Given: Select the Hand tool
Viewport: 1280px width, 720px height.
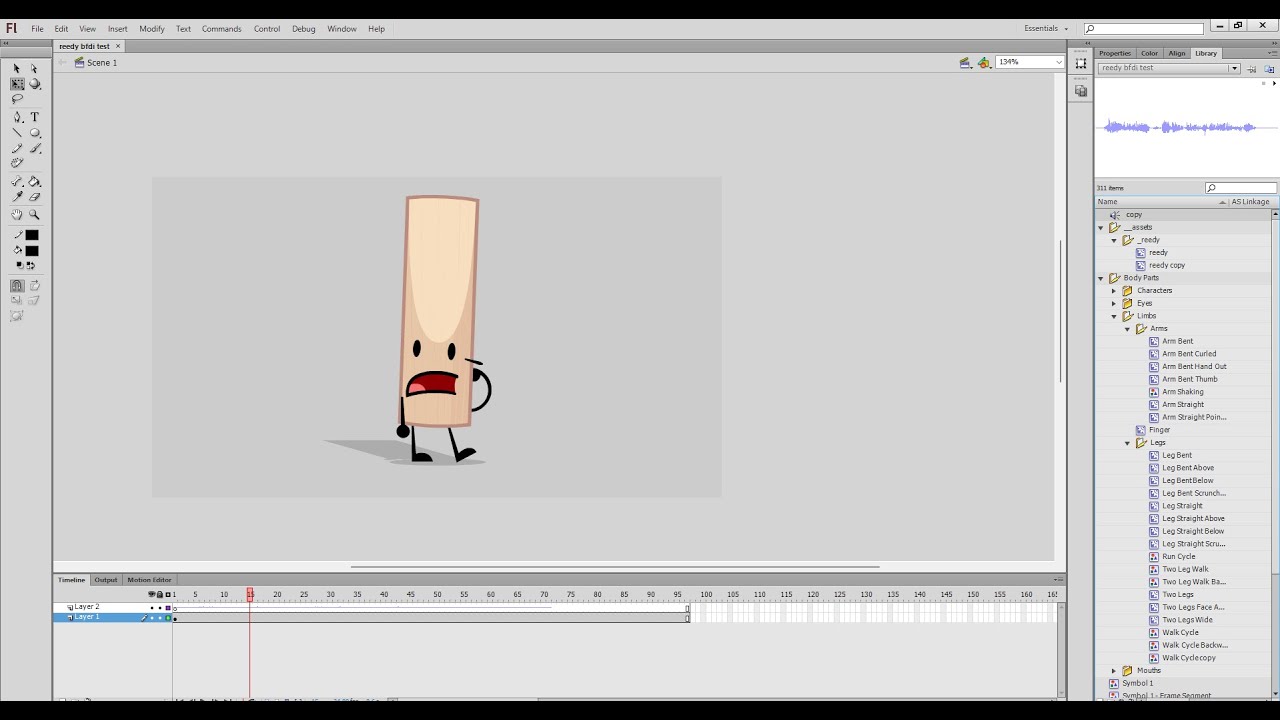Looking at the screenshot, I should pyautogui.click(x=17, y=215).
